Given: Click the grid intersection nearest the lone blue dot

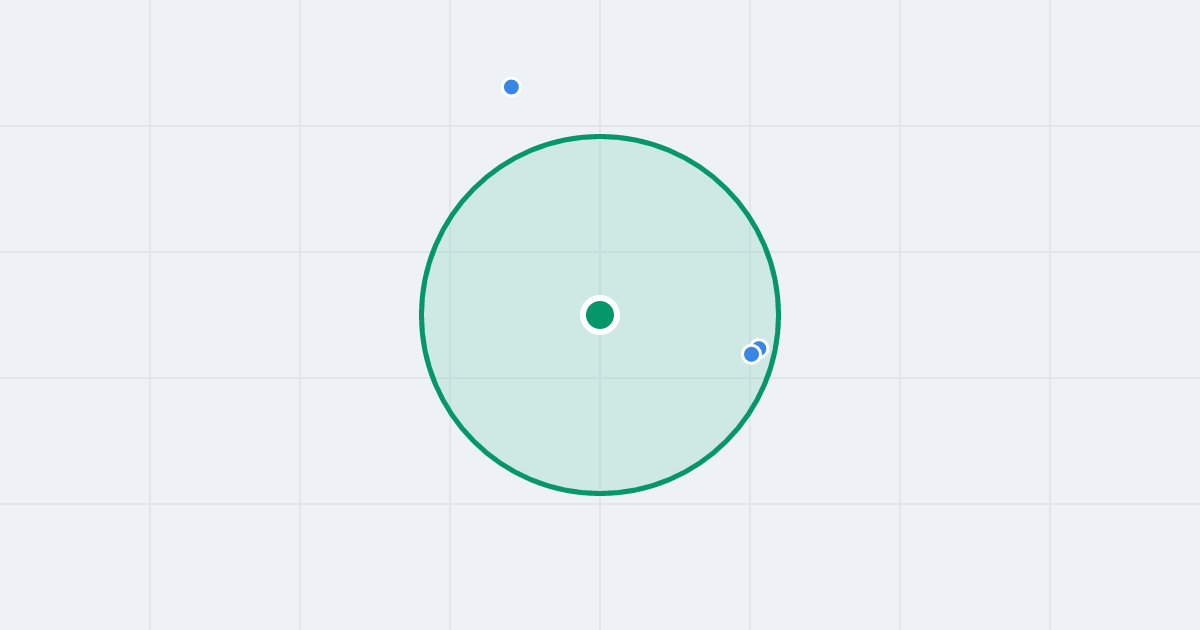Looking at the screenshot, I should pos(450,126).
